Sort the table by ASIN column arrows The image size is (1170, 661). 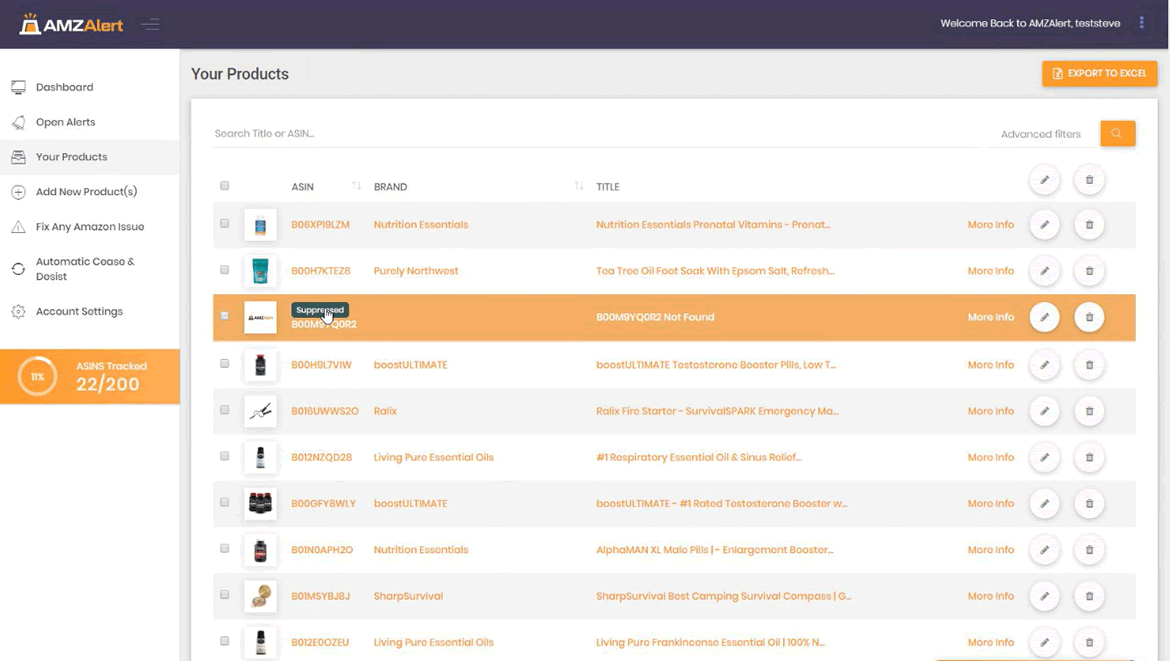[357, 186]
